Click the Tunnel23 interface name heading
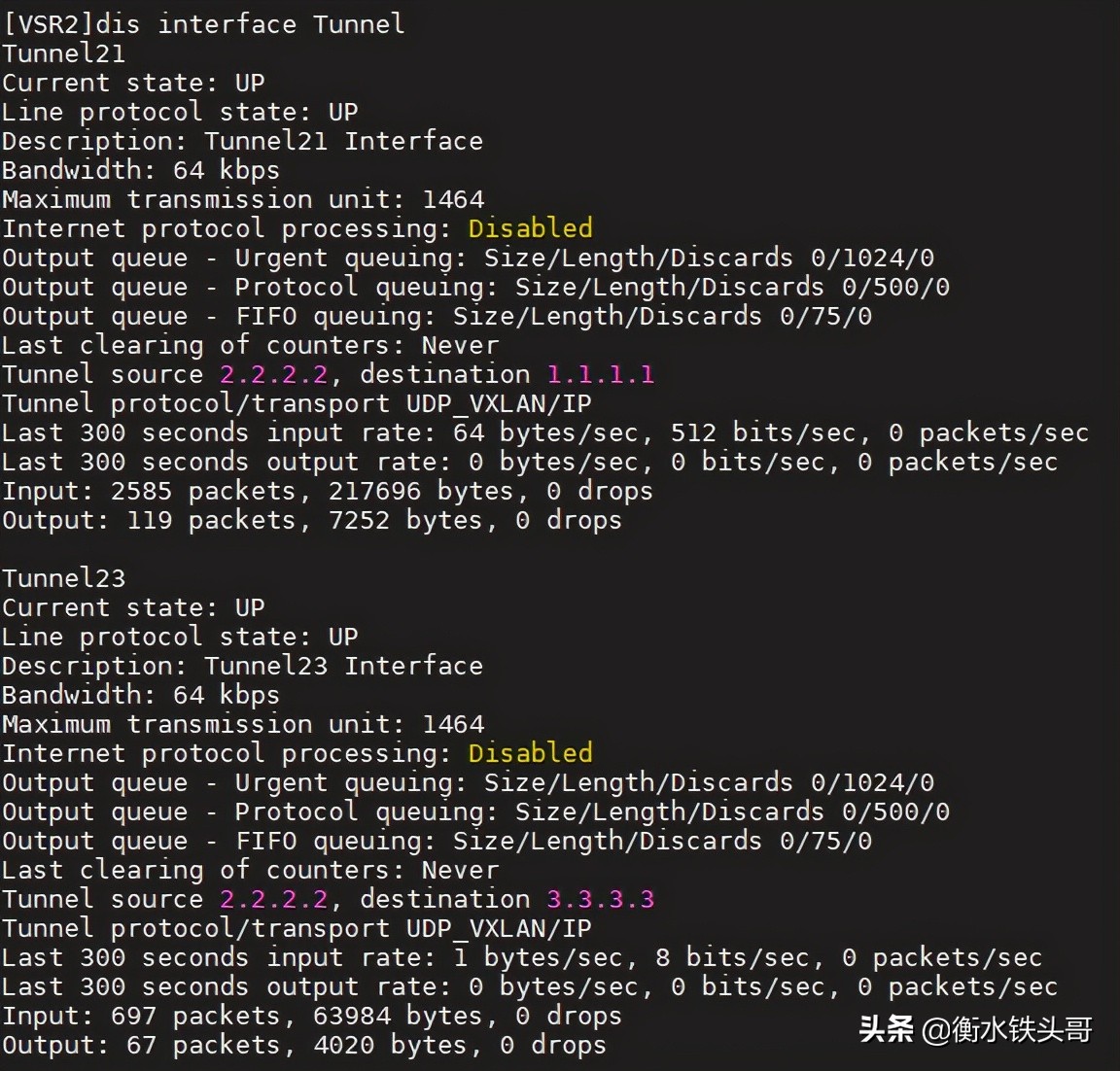Image resolution: width=1120 pixels, height=1071 pixels. (x=63, y=578)
